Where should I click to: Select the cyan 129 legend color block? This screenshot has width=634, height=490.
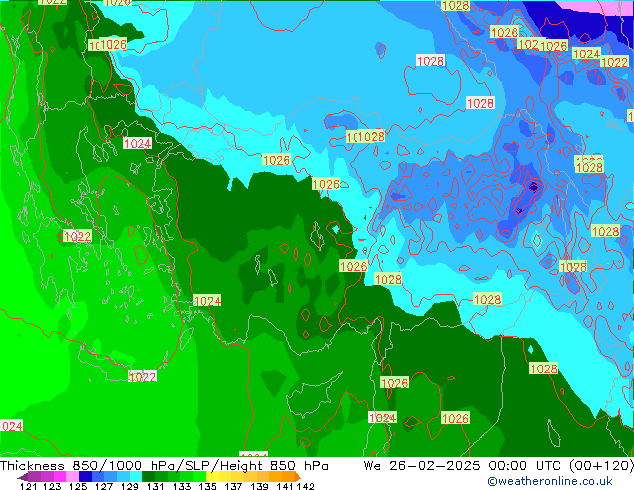tap(136, 477)
